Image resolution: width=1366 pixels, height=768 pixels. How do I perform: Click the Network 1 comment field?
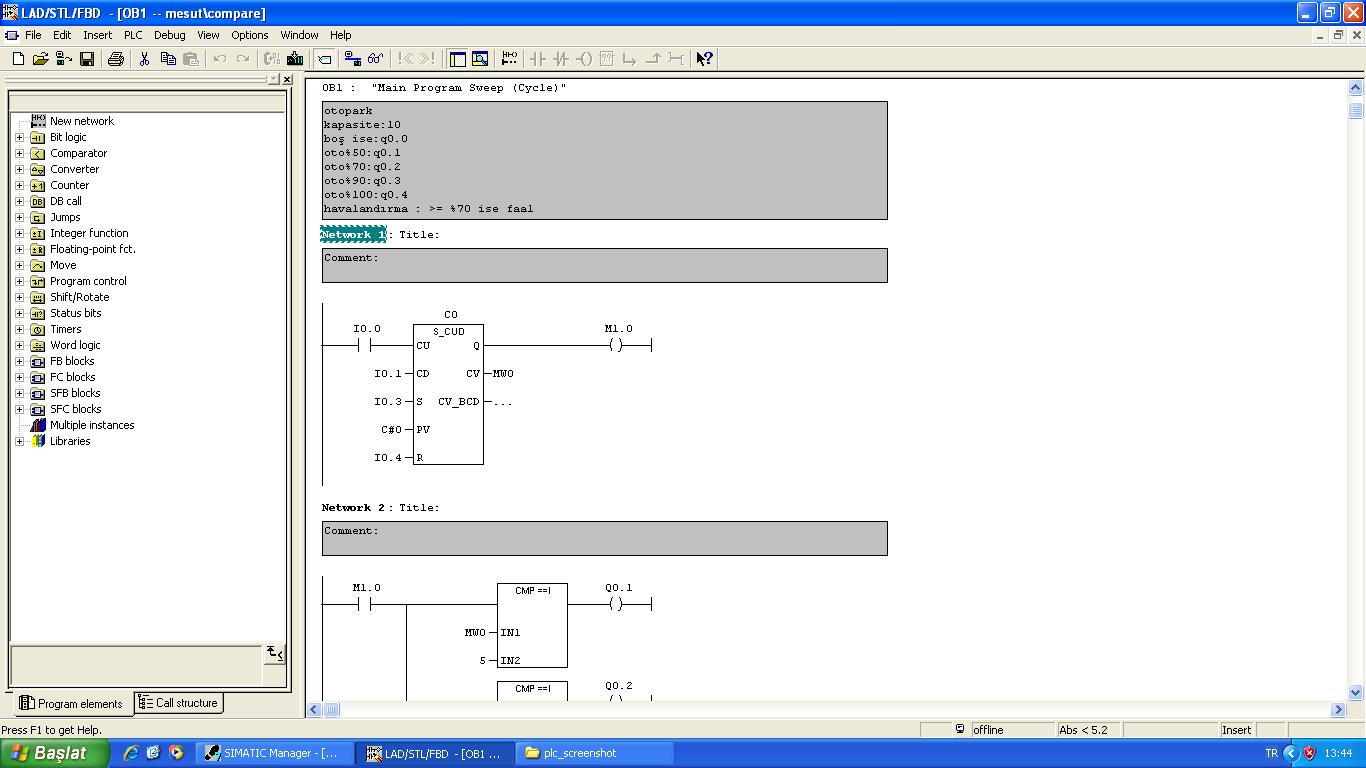(604, 265)
